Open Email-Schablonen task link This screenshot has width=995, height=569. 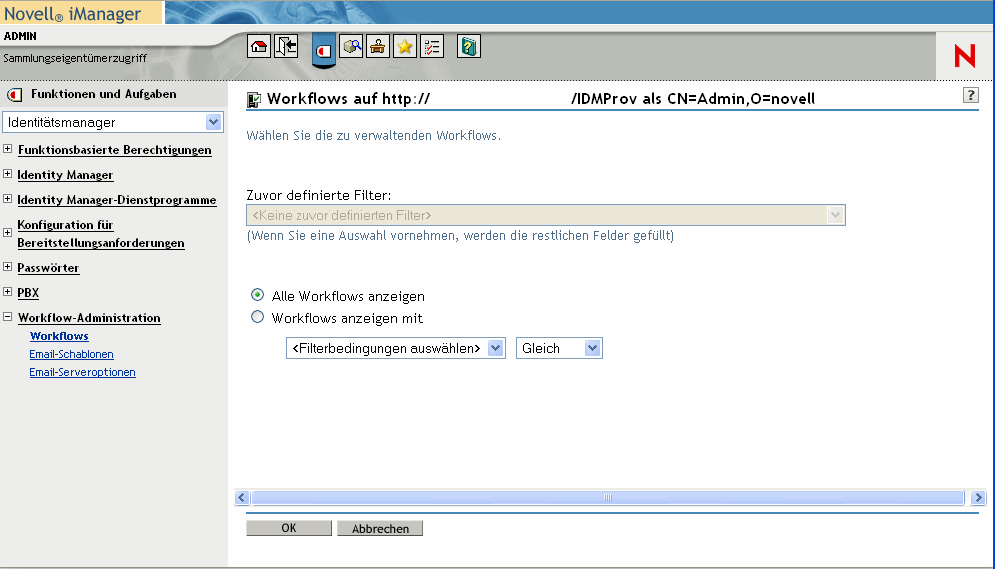click(x=71, y=354)
